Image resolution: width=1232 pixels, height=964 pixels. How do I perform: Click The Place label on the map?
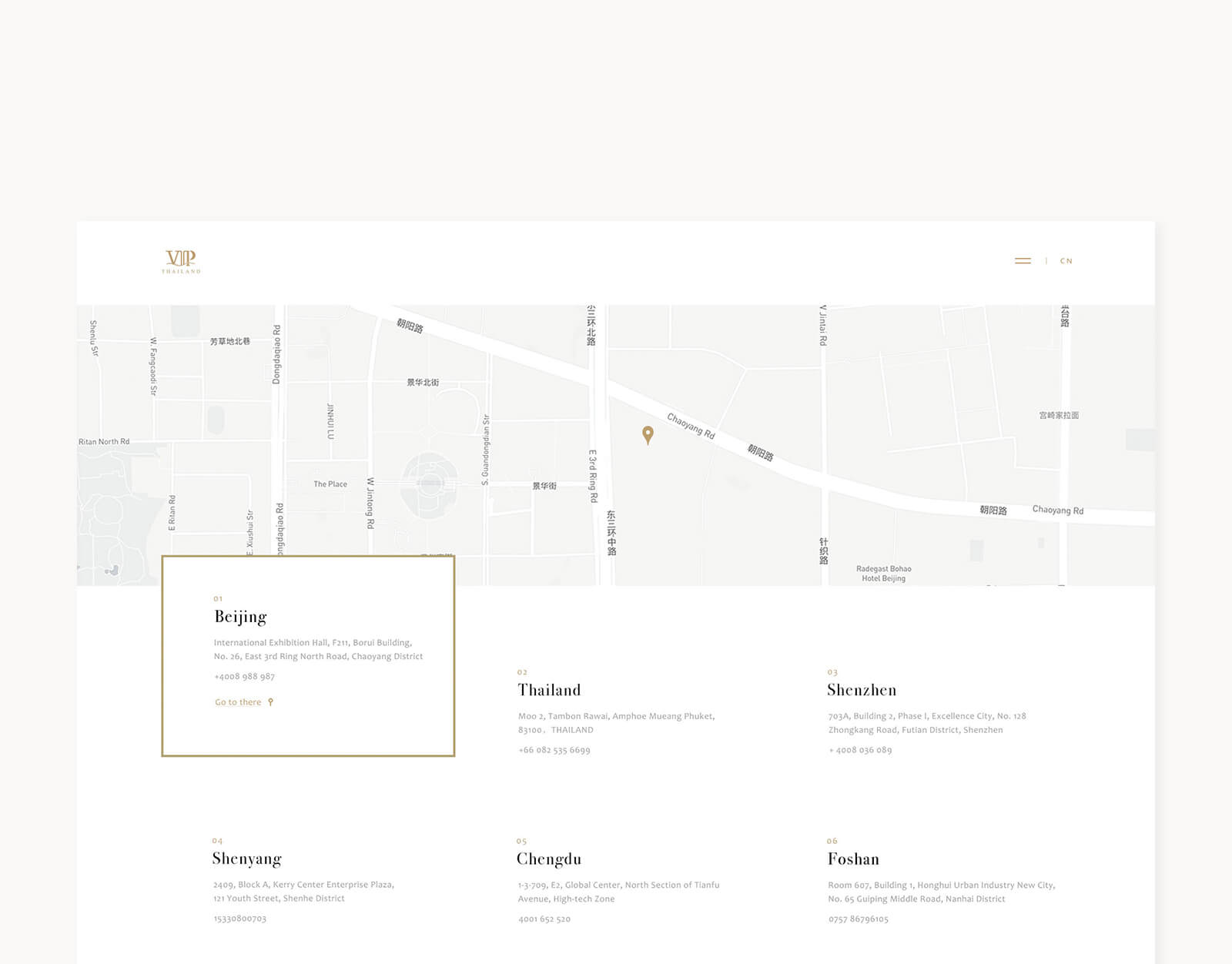pos(330,484)
